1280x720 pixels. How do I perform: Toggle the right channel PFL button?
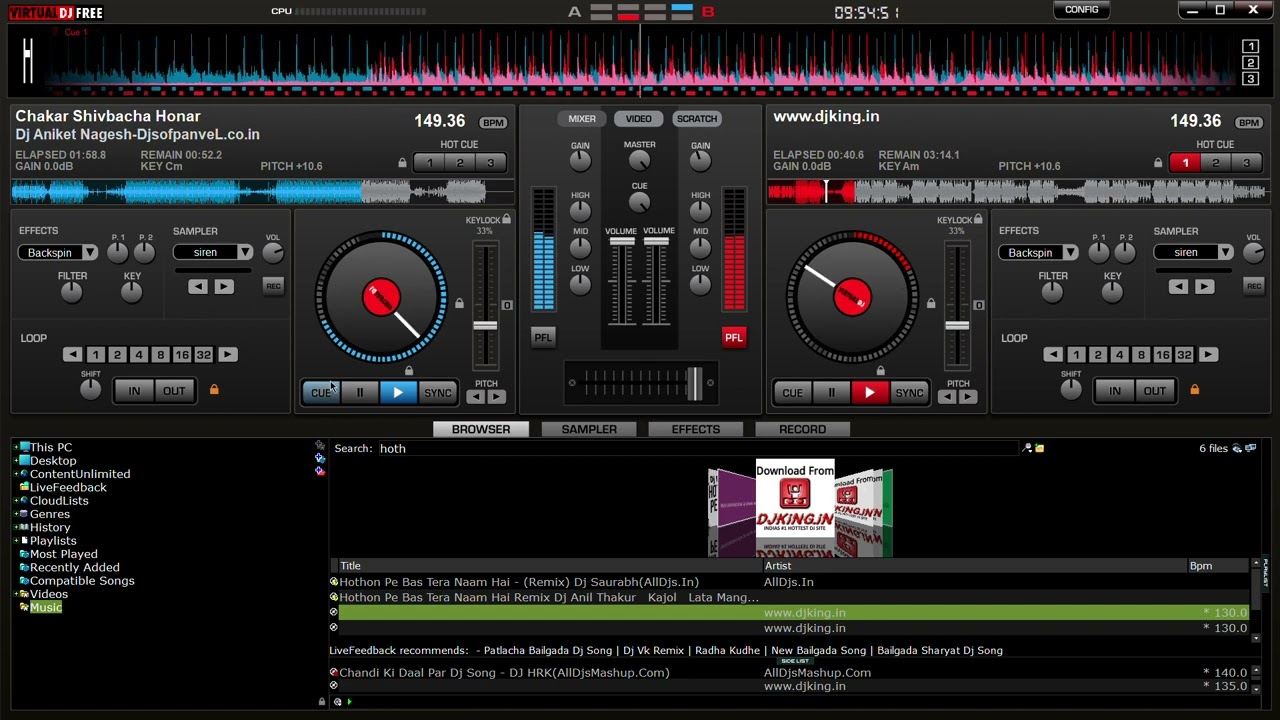[734, 338]
